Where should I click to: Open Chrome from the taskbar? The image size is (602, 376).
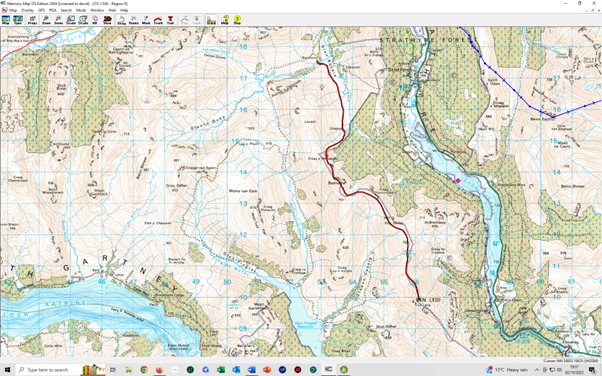click(x=144, y=370)
